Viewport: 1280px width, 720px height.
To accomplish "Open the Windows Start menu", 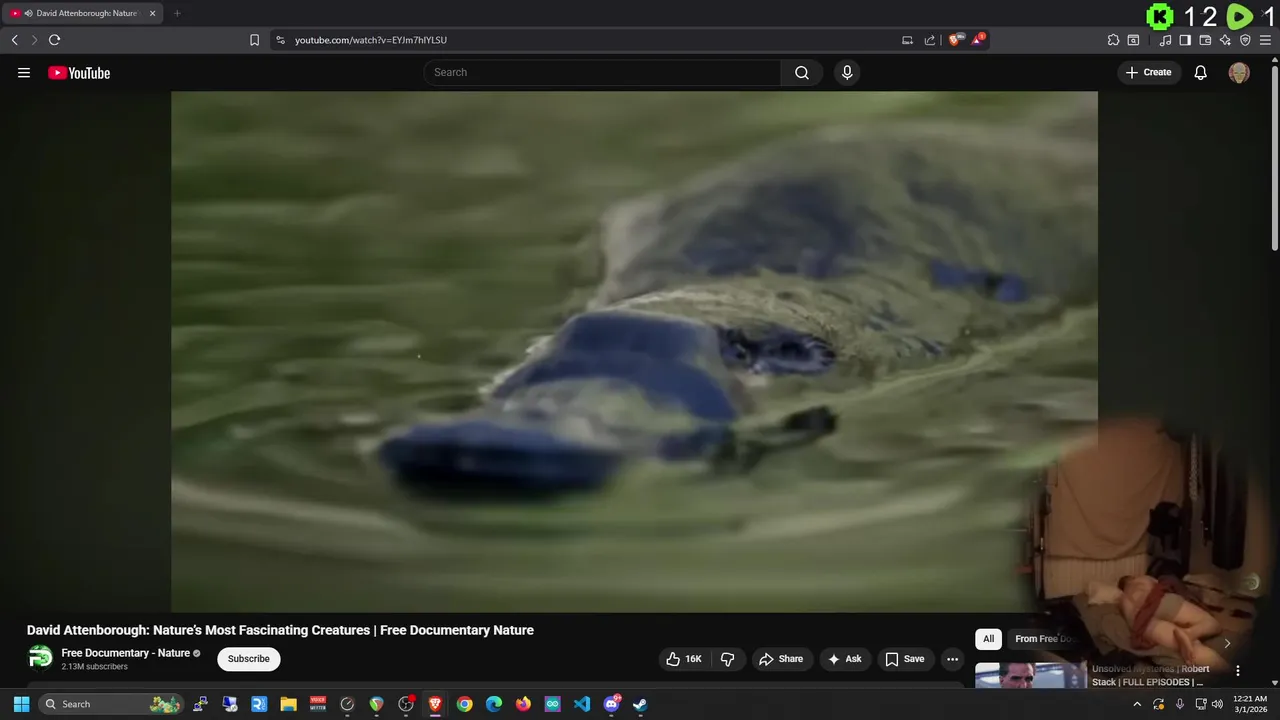I will (21, 704).
